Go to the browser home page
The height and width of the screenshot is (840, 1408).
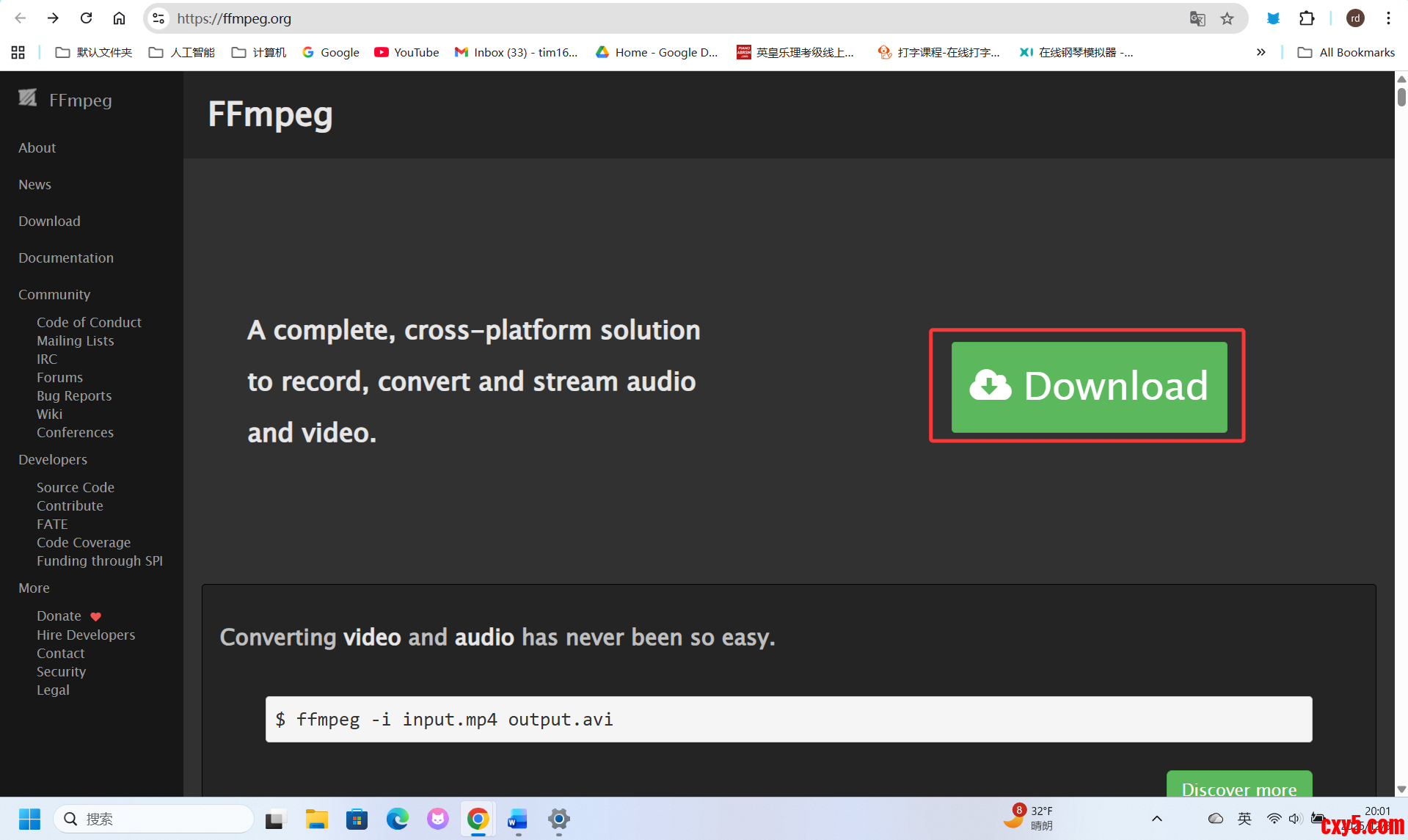click(x=119, y=18)
